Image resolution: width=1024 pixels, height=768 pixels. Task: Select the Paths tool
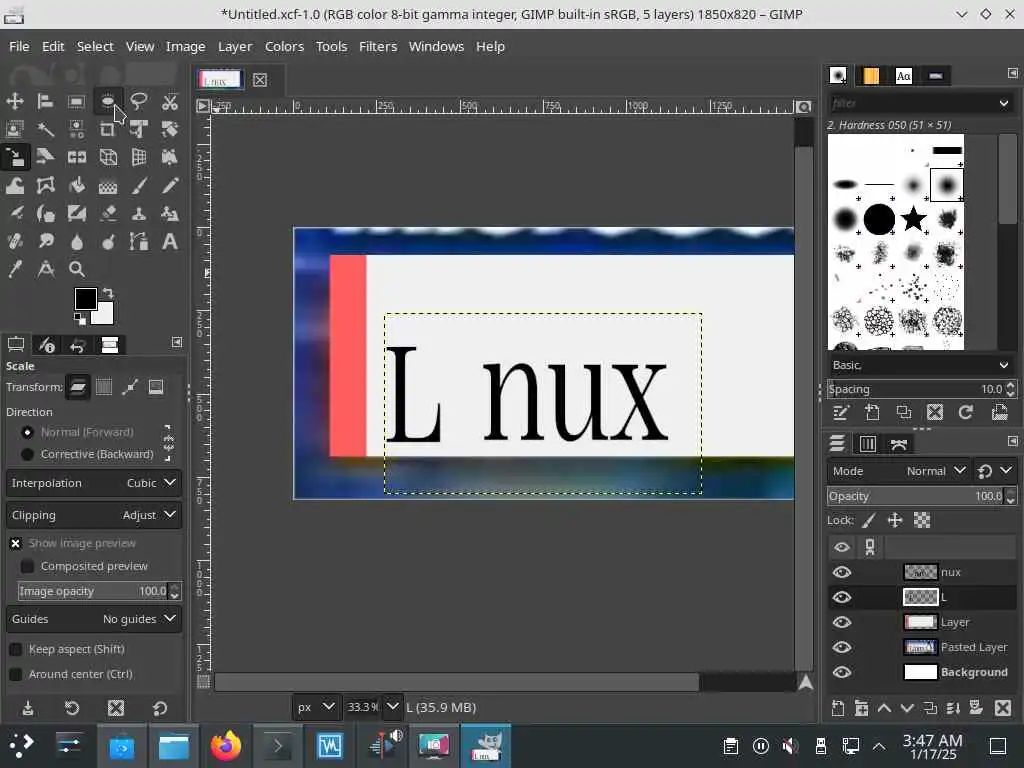(x=138, y=242)
